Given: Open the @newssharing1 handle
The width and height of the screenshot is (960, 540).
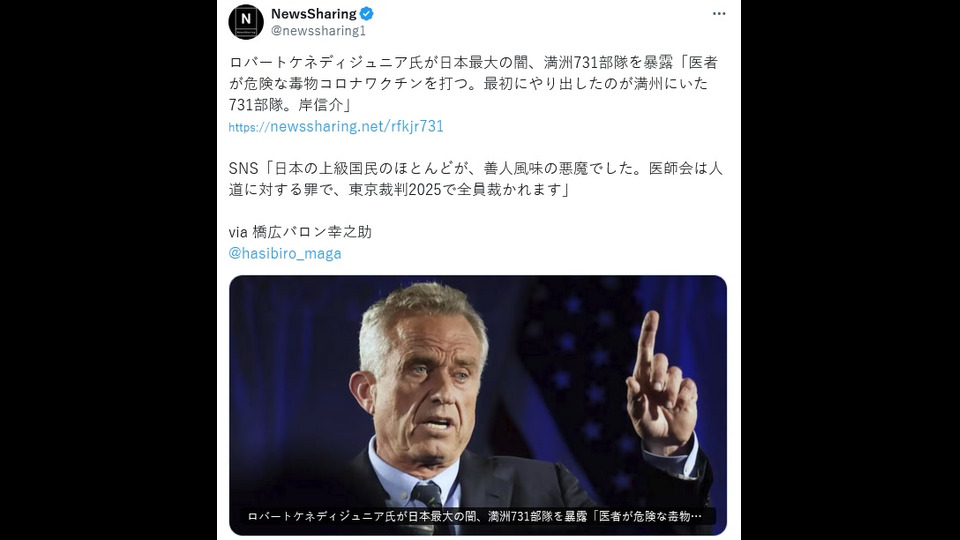Looking at the screenshot, I should (318, 31).
